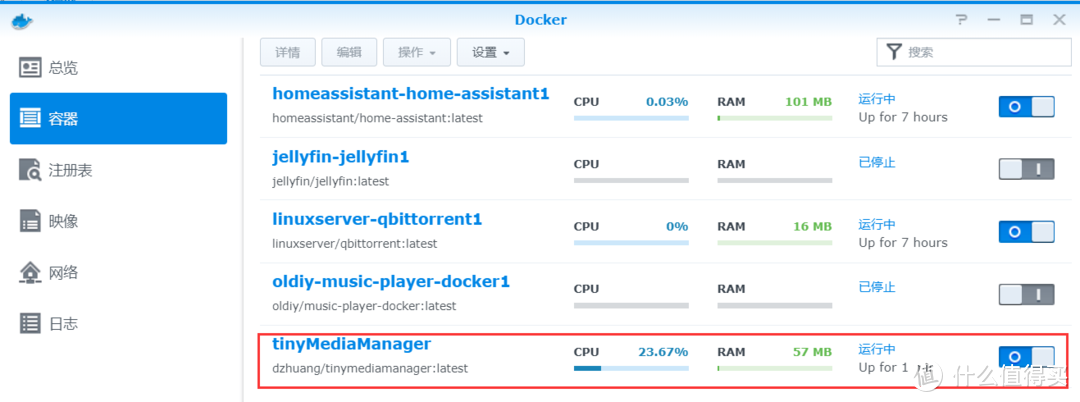Click linuxserver-qbittorrent1 RAM usage bar

[774, 242]
